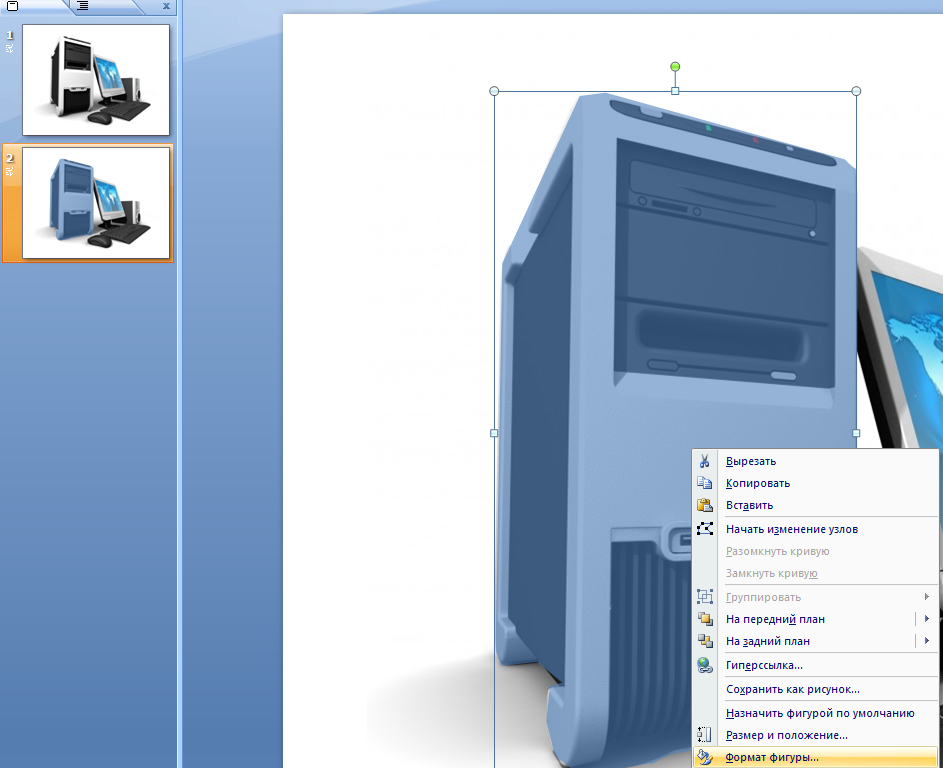Click the Copy icon in context menu
The image size is (943, 768).
(x=704, y=483)
